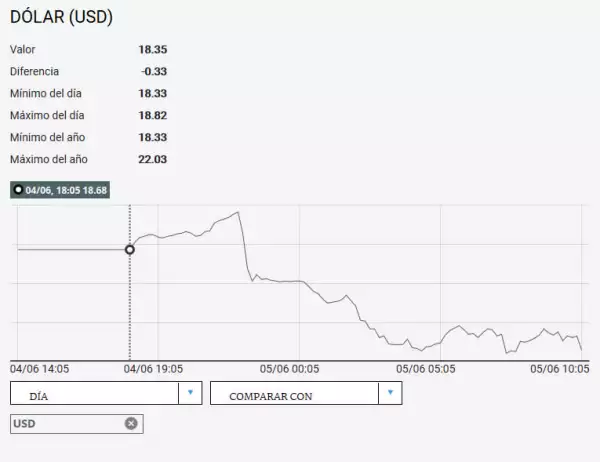This screenshot has width=600, height=462.
Task: Open the DÍA period dropdown arrow
Action: point(191,393)
